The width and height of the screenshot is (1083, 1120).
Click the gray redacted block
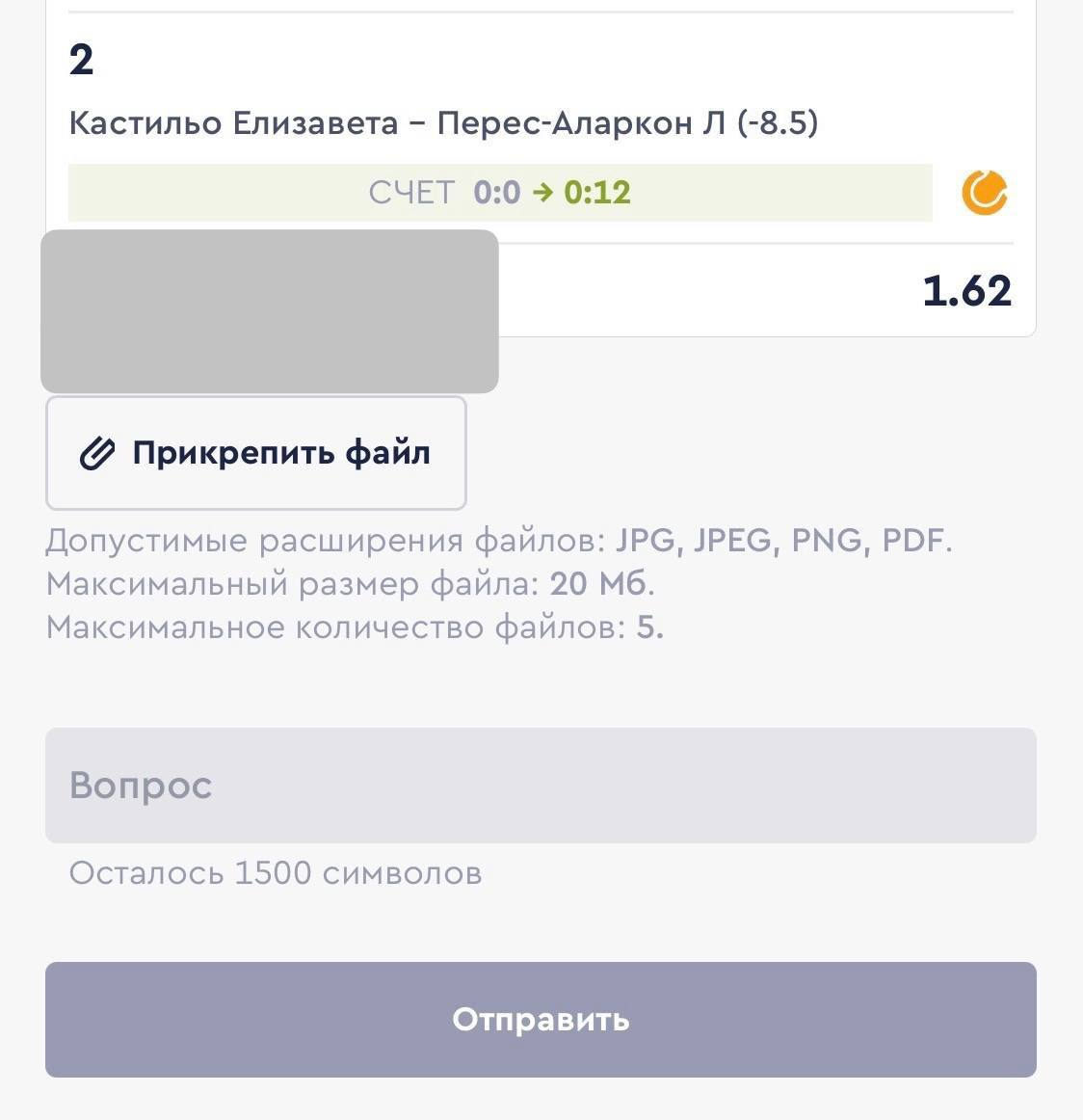coord(270,310)
